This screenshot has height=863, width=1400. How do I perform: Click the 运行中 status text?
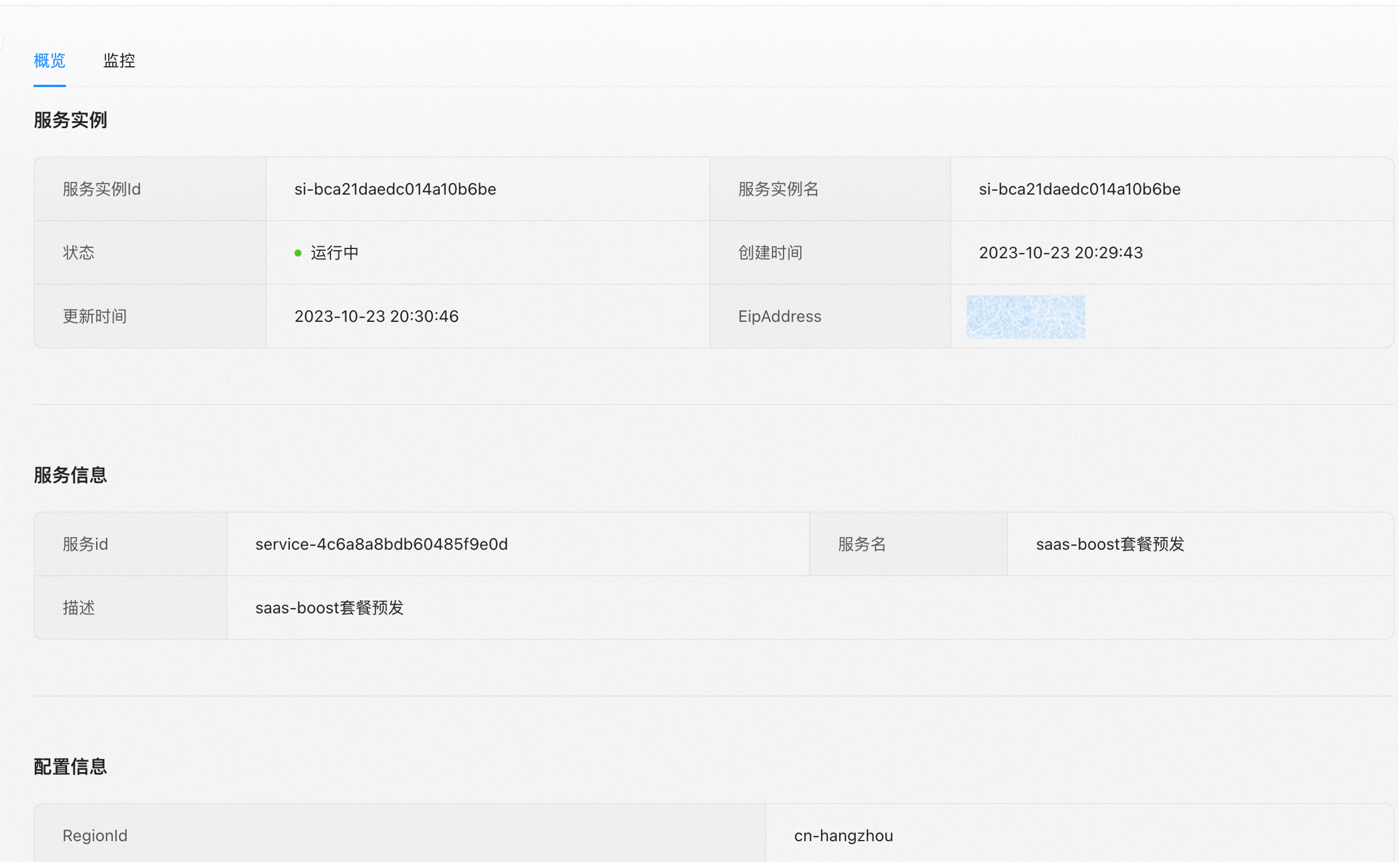[x=334, y=253]
